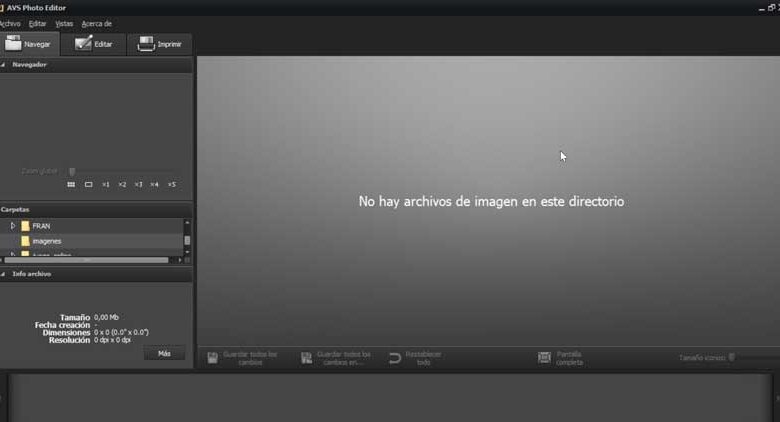This screenshot has height=422, width=780.
Task: Click folder list scroll up arrow
Action: 187,222
